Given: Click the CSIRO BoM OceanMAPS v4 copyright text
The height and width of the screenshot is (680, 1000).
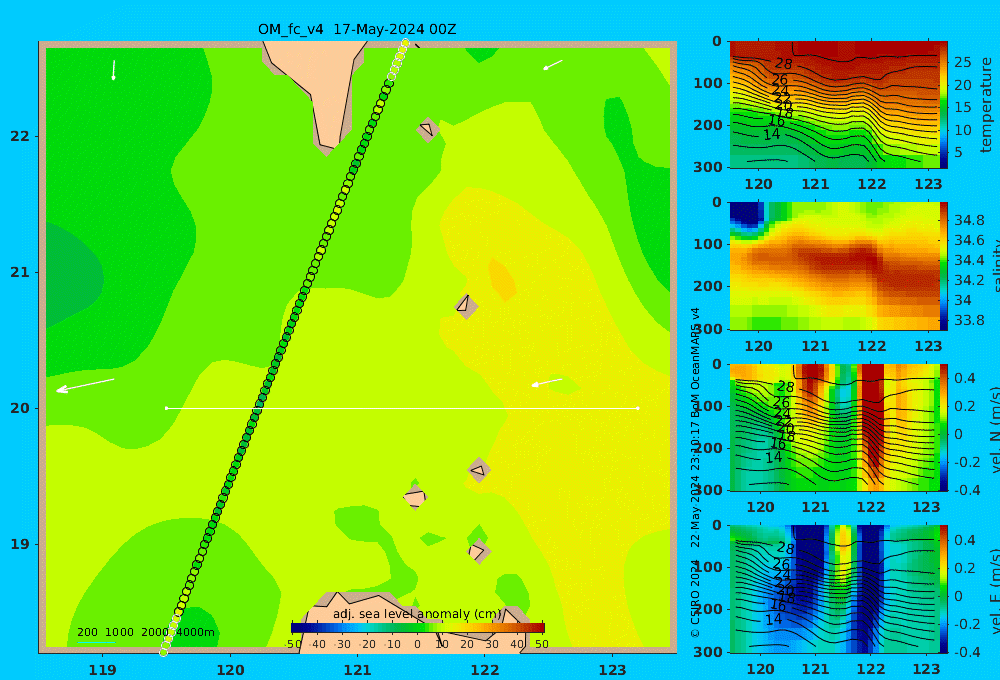Looking at the screenshot, I should tap(695, 472).
